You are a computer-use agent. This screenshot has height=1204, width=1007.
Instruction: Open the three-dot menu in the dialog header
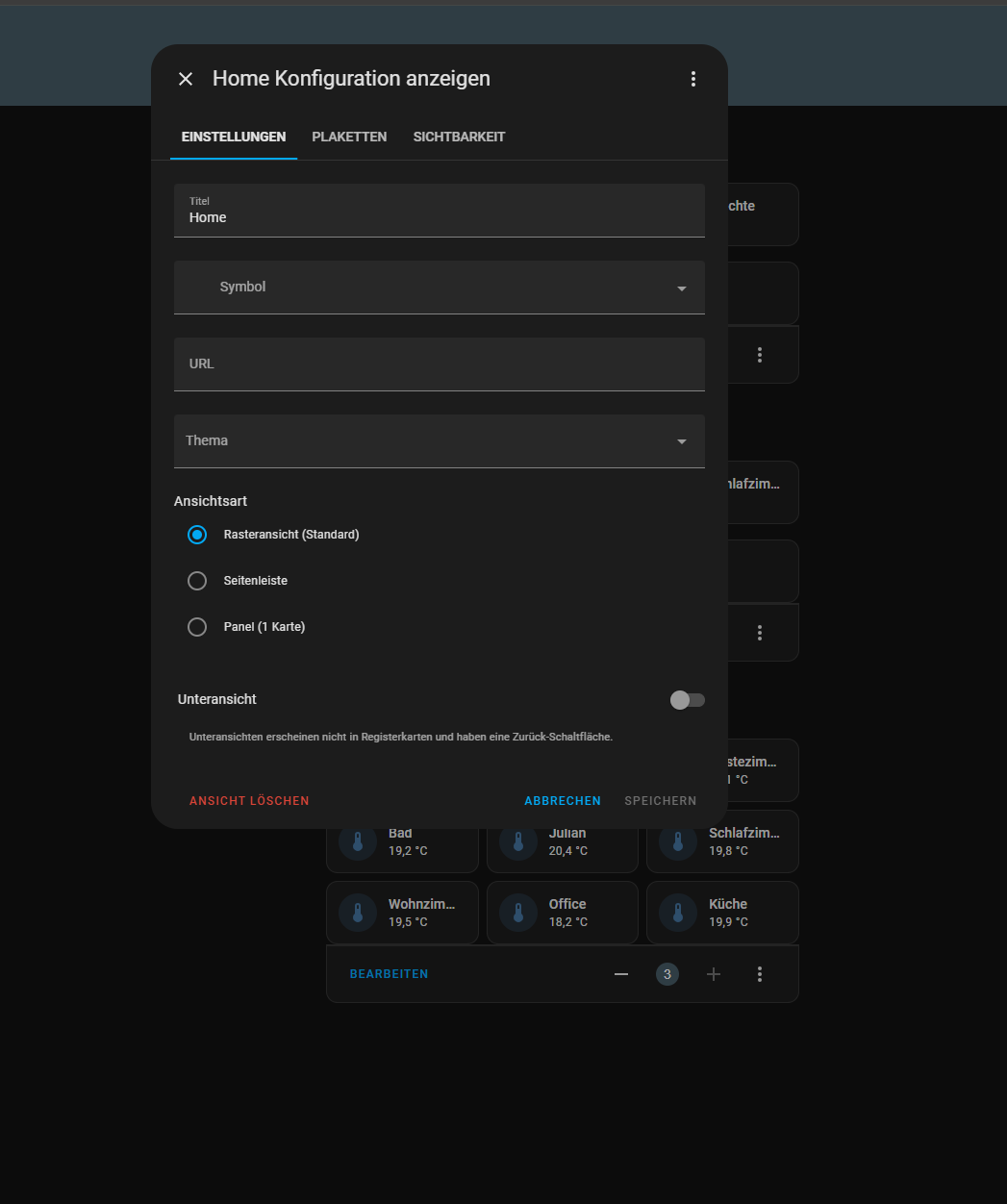click(692, 79)
